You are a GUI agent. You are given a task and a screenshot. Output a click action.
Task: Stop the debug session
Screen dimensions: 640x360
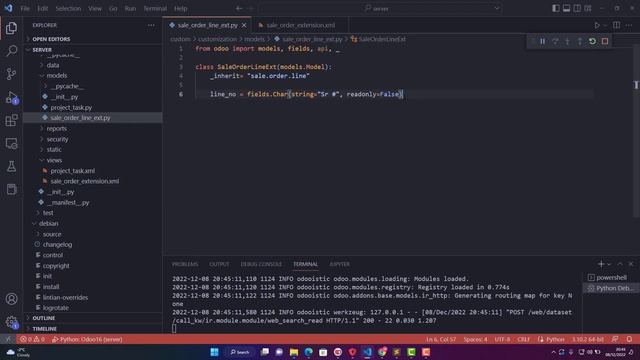click(x=605, y=41)
